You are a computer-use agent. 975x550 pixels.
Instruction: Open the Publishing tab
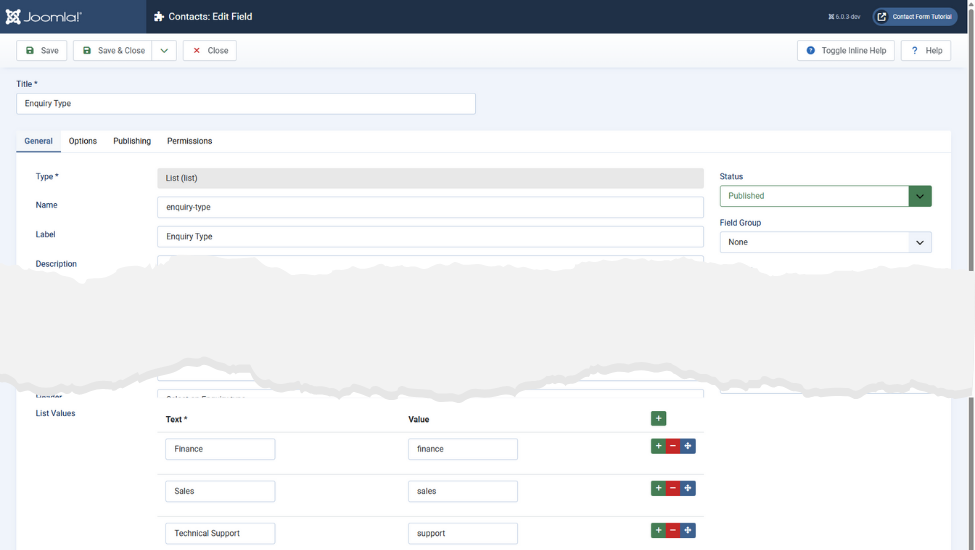132,141
